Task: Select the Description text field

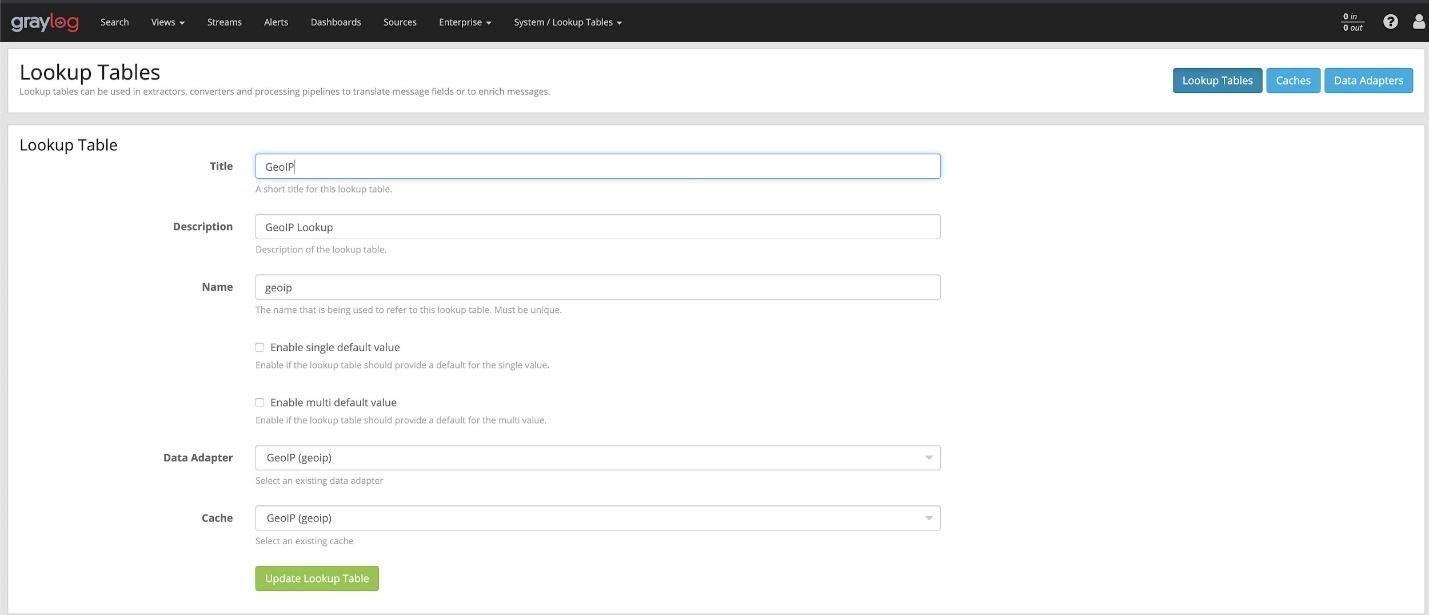Action: pyautogui.click(x=597, y=226)
